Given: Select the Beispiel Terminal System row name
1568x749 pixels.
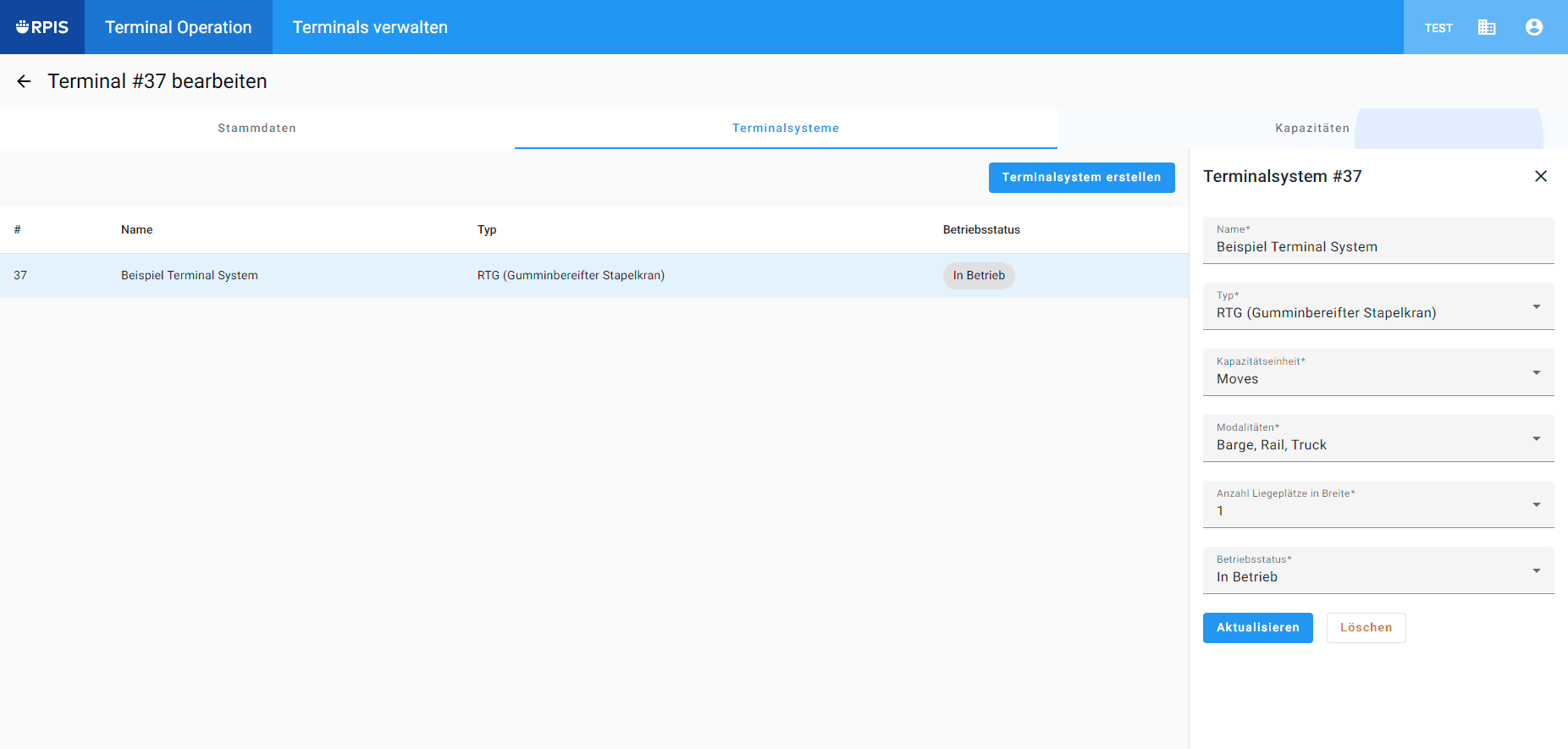Looking at the screenshot, I should tap(190, 276).
